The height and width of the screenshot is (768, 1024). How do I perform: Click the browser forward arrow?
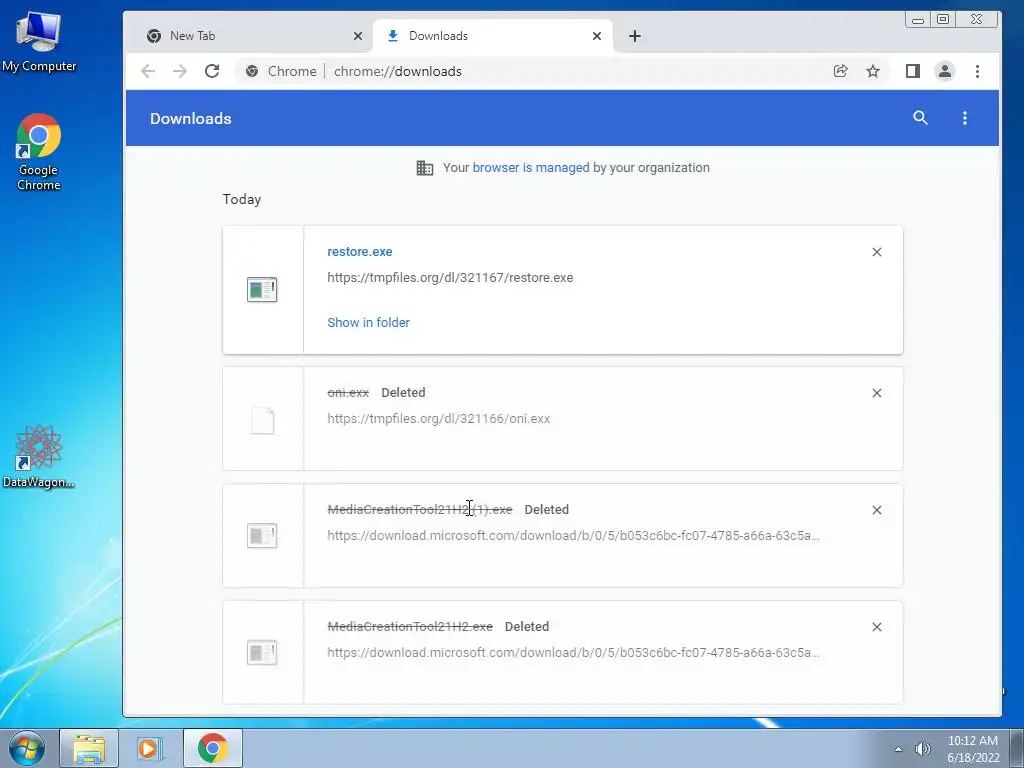180,71
